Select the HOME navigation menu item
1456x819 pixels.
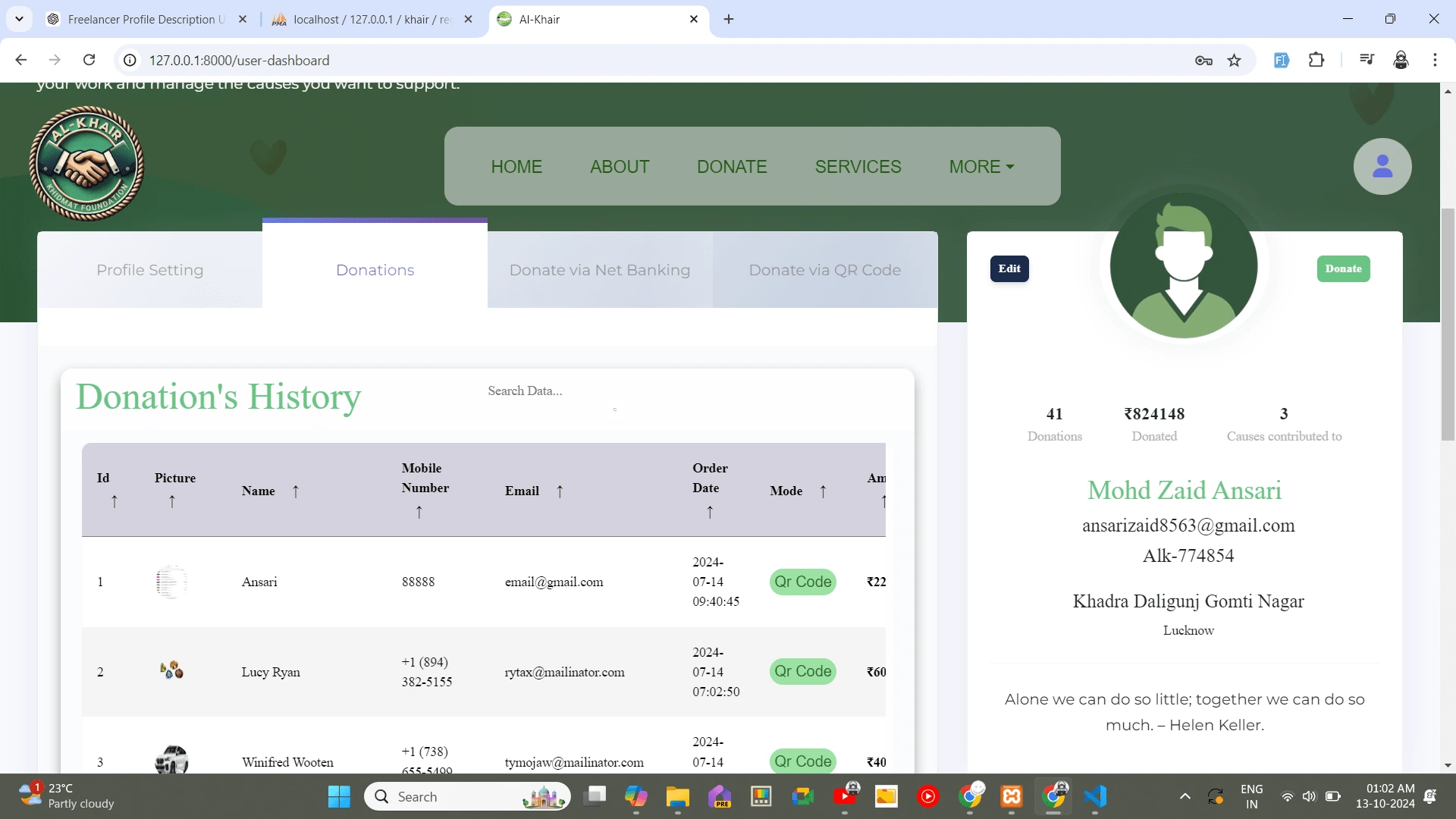tap(515, 166)
